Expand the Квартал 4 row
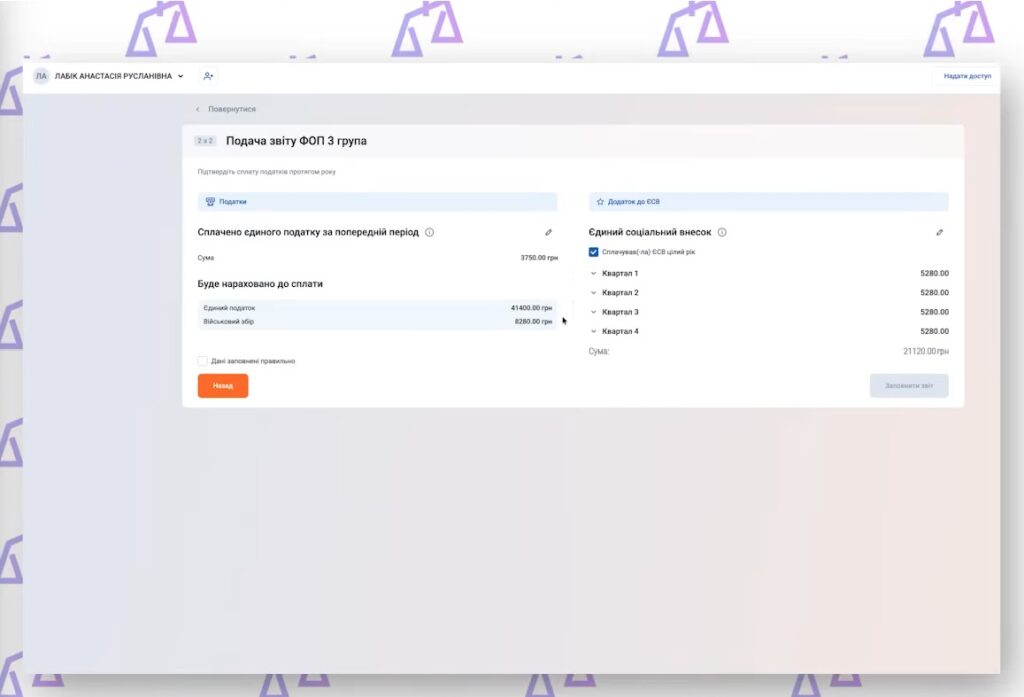Viewport: 1024px width, 697px height. [594, 331]
